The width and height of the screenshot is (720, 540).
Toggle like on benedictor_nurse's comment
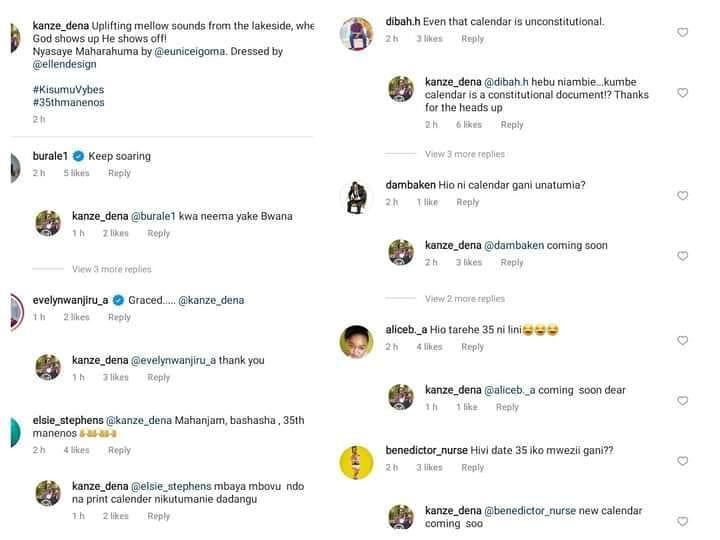click(x=683, y=461)
